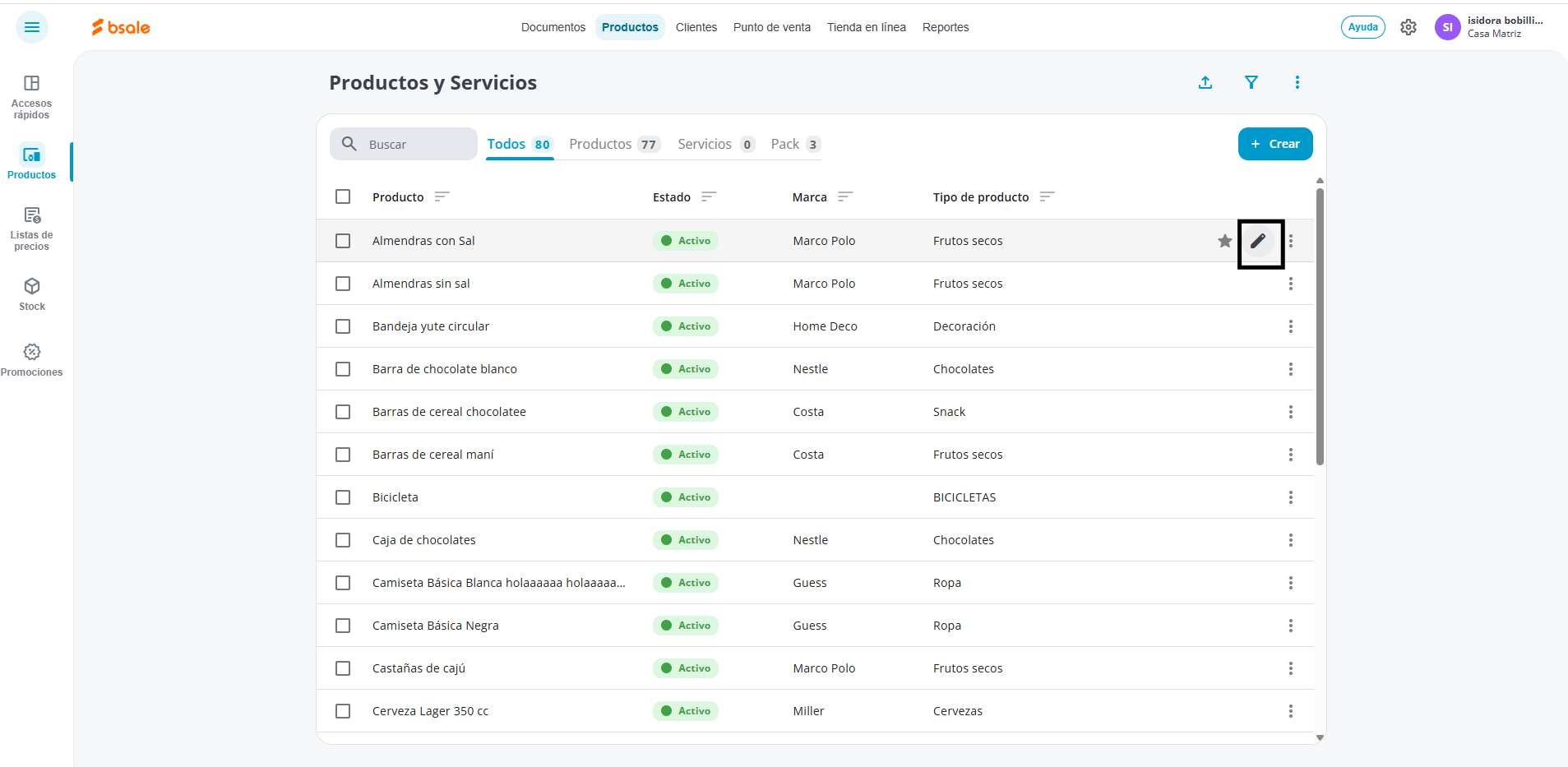The image size is (1568, 767).
Task: Open row menu for Cerveza Lager 350 cc
Action: coord(1291,711)
